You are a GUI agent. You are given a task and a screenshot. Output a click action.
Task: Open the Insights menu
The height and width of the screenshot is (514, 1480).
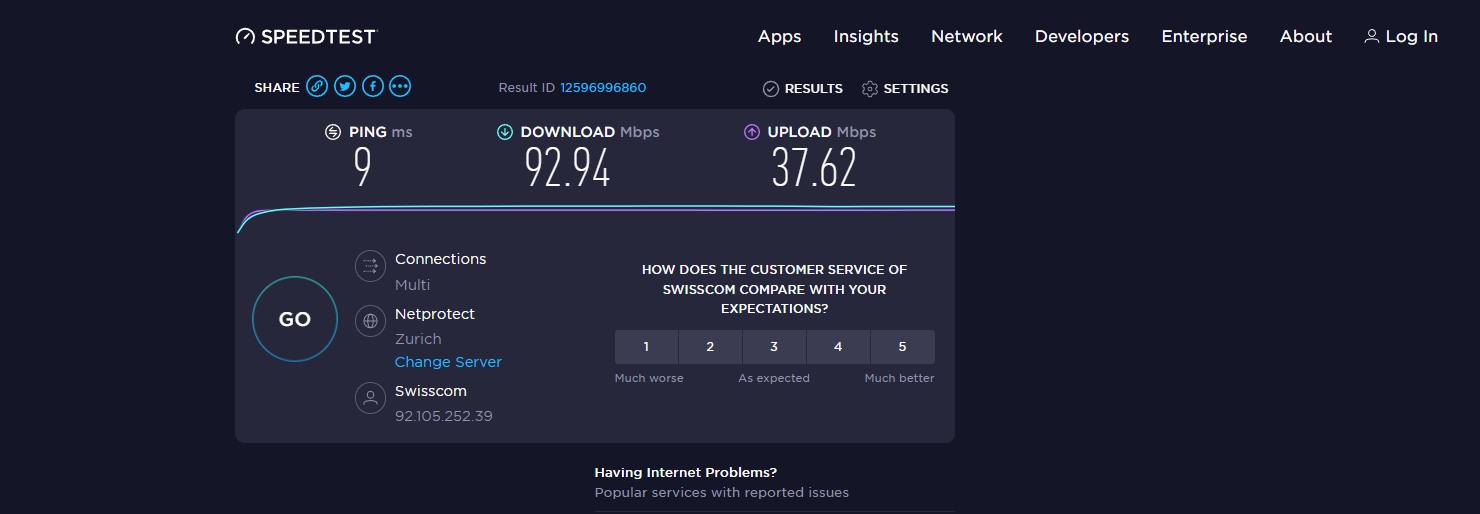point(866,37)
